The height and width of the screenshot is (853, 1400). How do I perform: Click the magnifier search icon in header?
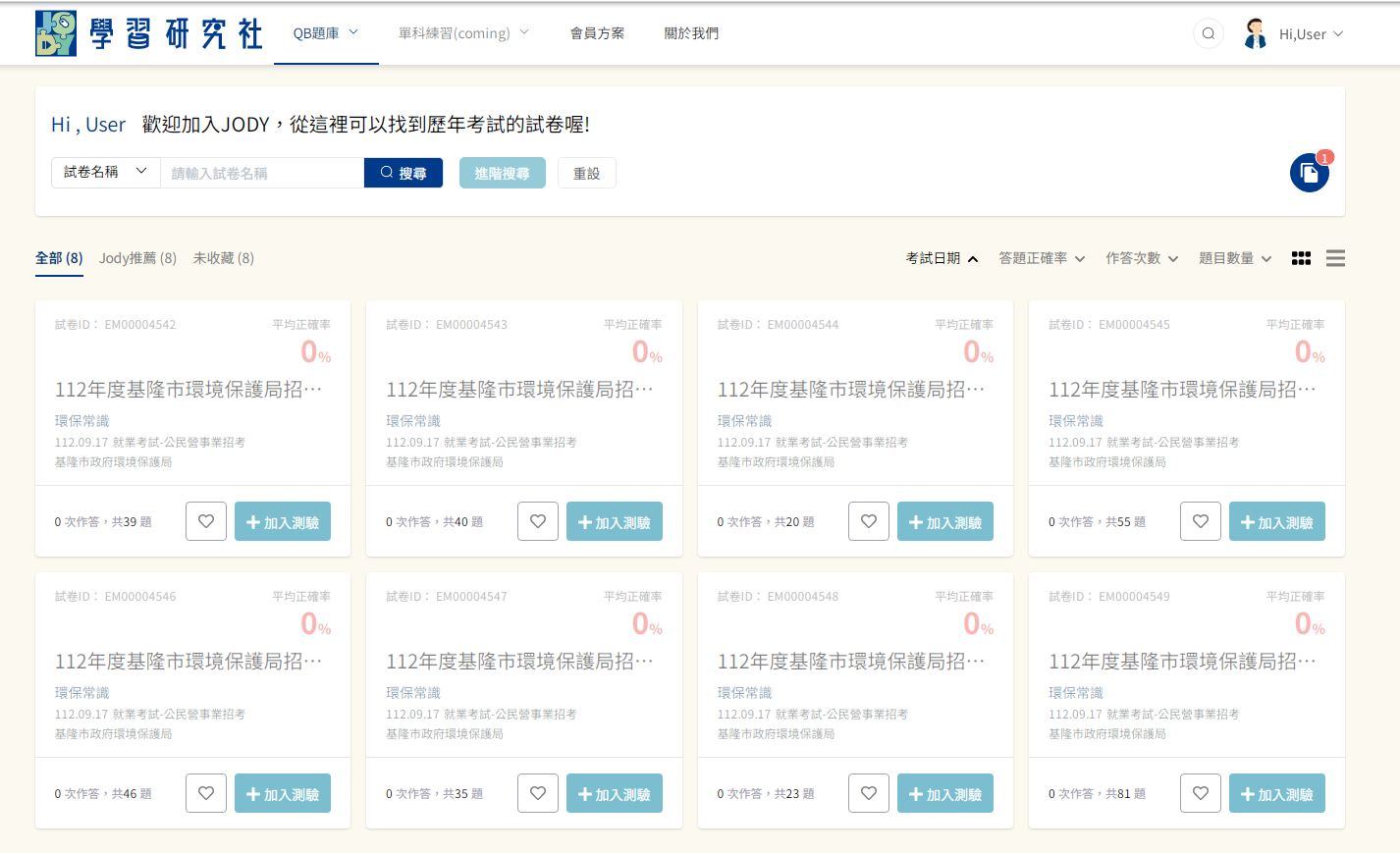1208,33
